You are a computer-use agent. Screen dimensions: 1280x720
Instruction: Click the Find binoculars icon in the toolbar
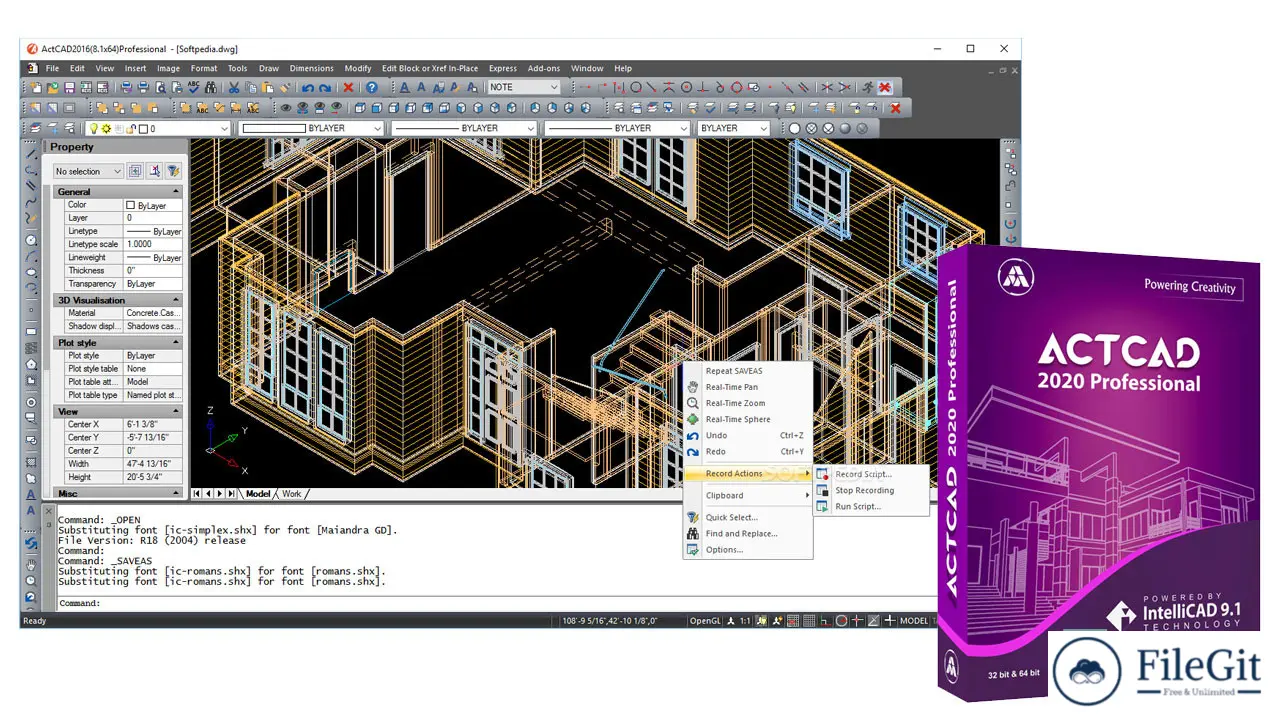211,87
